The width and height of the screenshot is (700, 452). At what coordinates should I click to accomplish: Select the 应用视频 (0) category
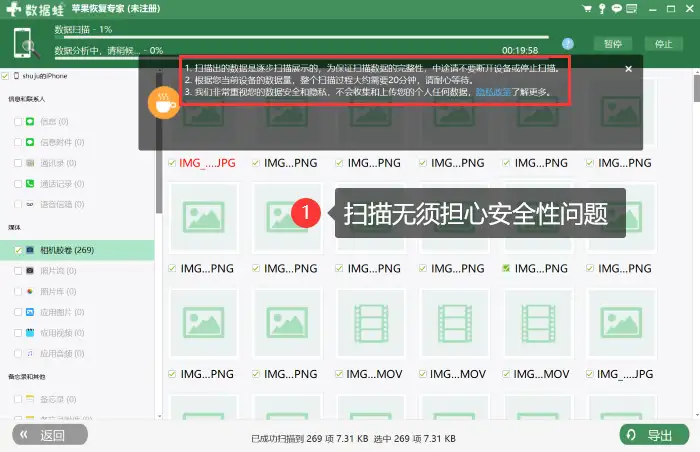pos(77,333)
